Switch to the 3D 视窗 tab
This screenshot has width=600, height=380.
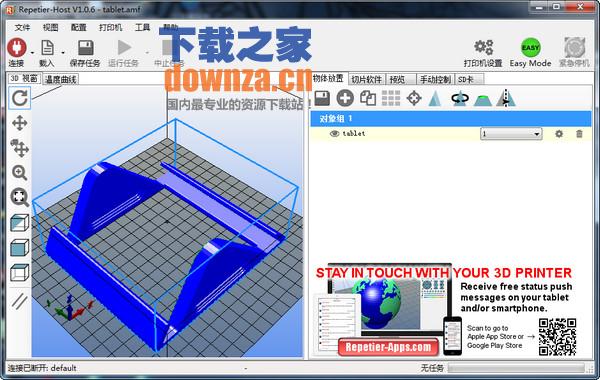(24, 78)
